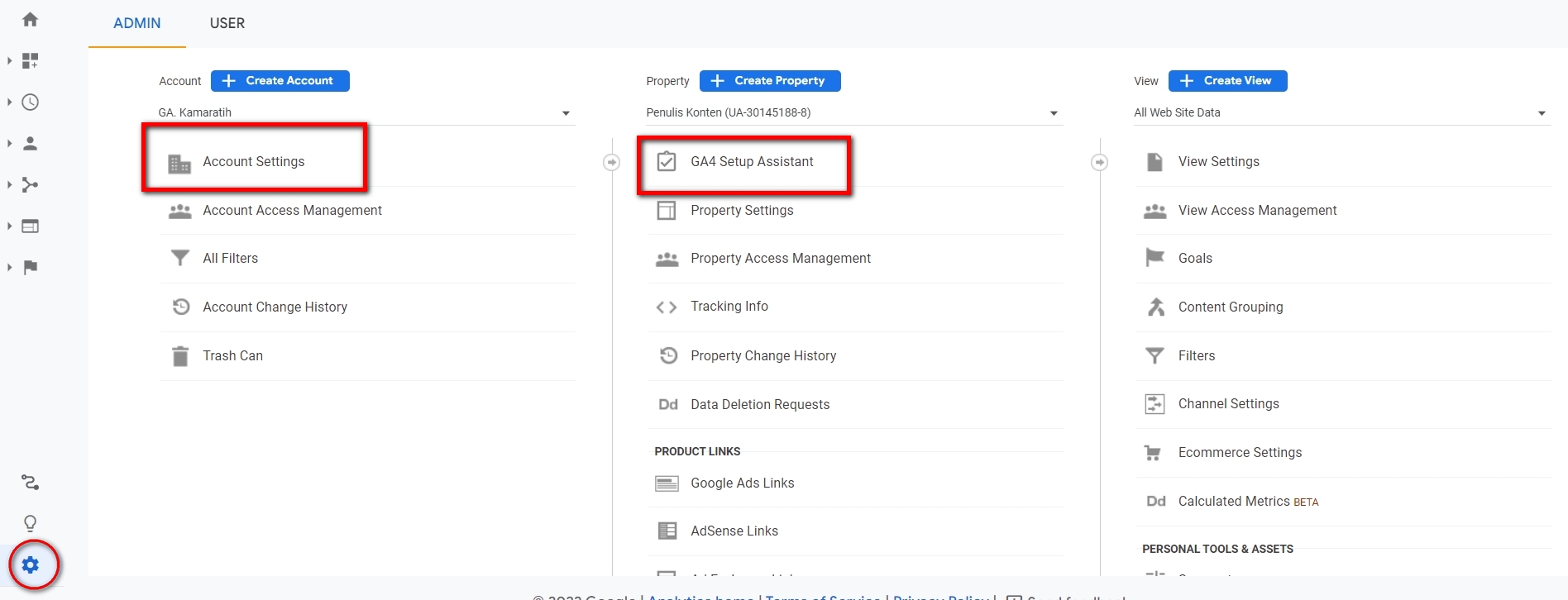The height and width of the screenshot is (600, 1568).
Task: Expand the Customization sidebar arrow
Action: point(9,60)
